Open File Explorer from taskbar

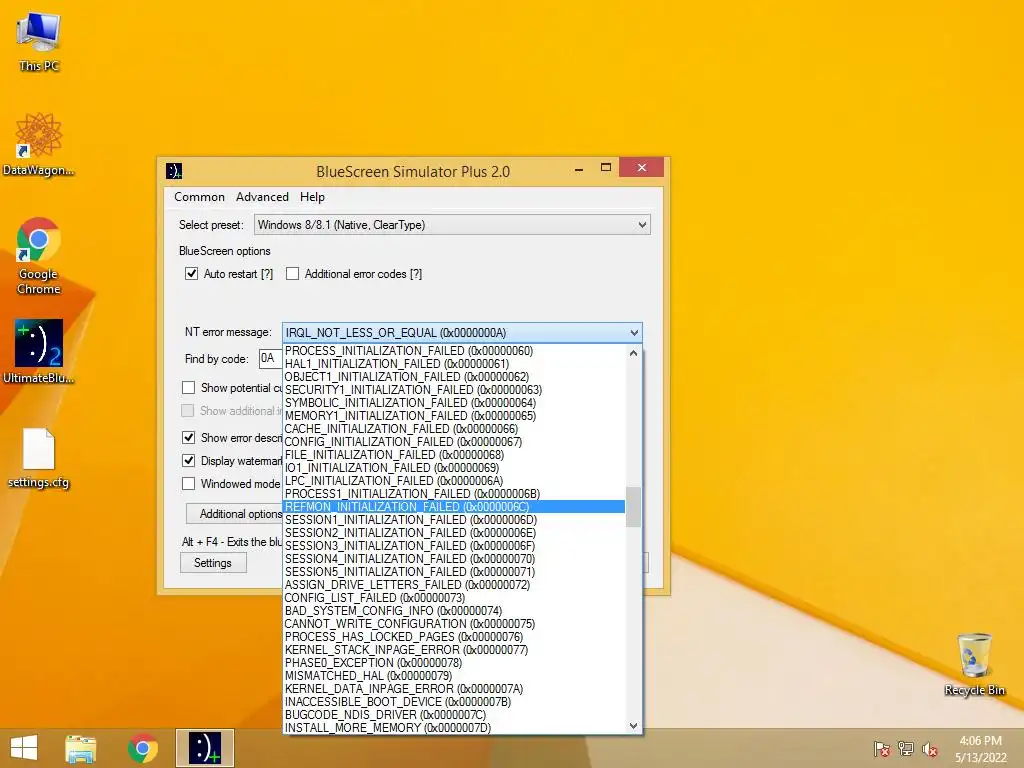click(x=80, y=748)
